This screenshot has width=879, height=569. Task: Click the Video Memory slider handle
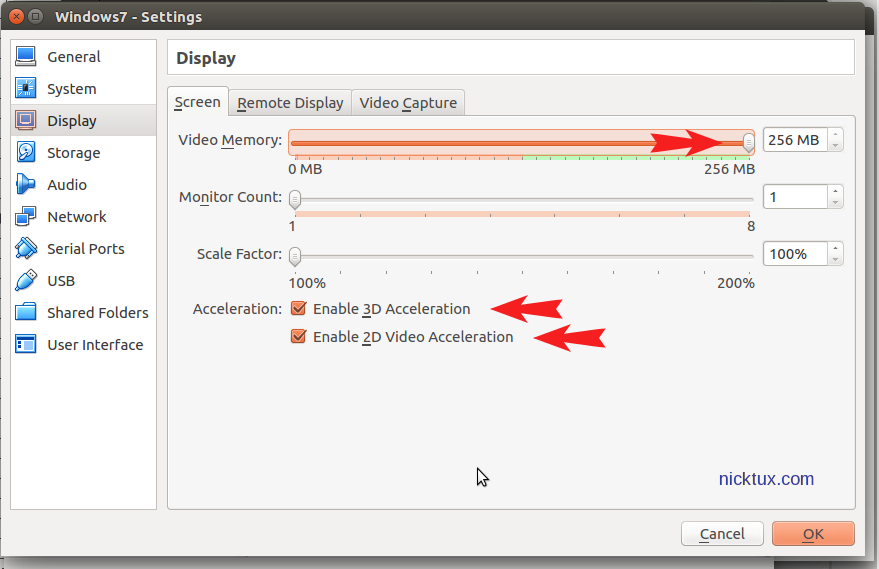[749, 141]
